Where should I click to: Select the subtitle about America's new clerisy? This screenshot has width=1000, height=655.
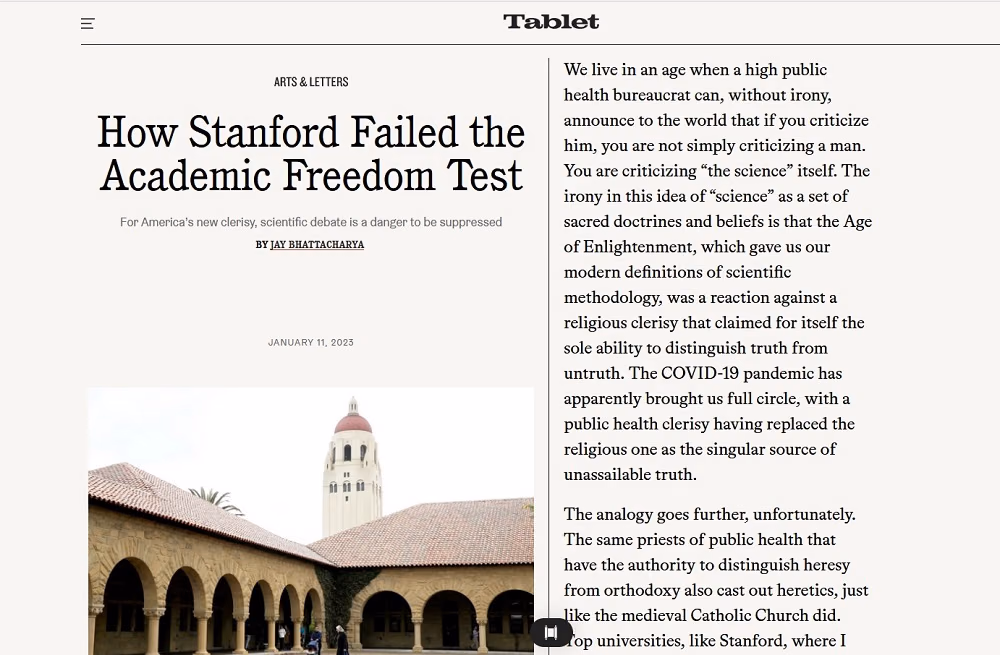pos(311,222)
